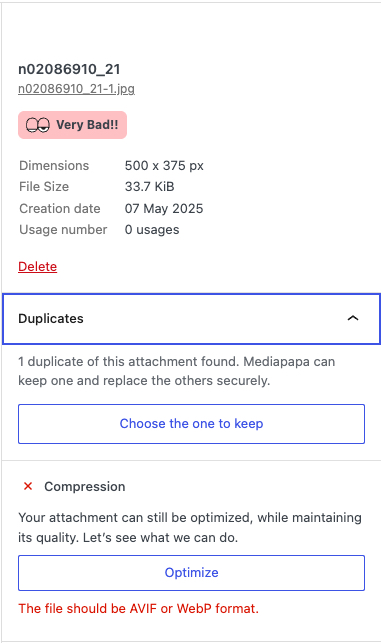
Task: Click the red X icon beside Compression
Action: click(28, 486)
